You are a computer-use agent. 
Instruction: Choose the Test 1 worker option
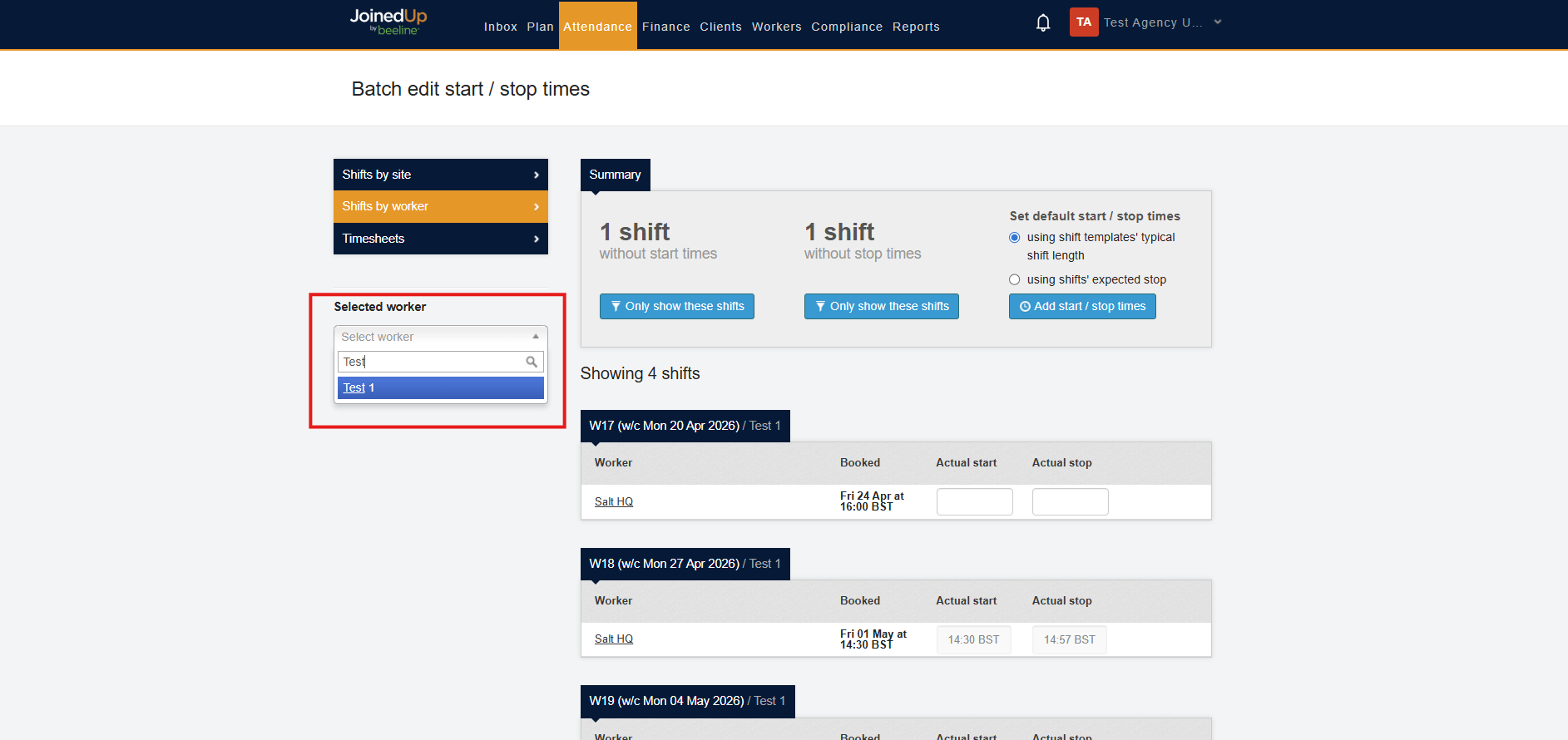[x=441, y=387]
